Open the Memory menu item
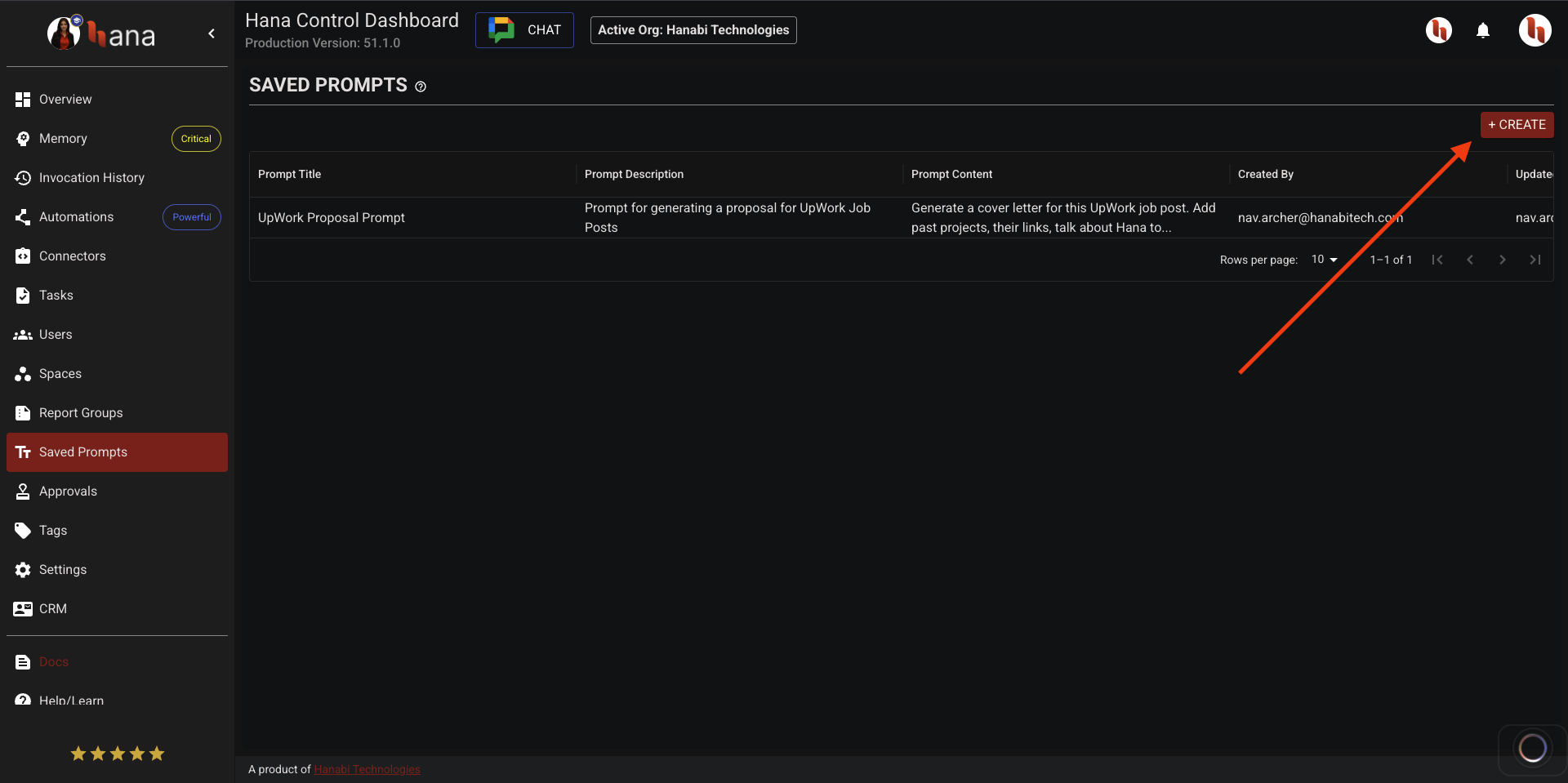The height and width of the screenshot is (783, 1568). click(x=117, y=139)
